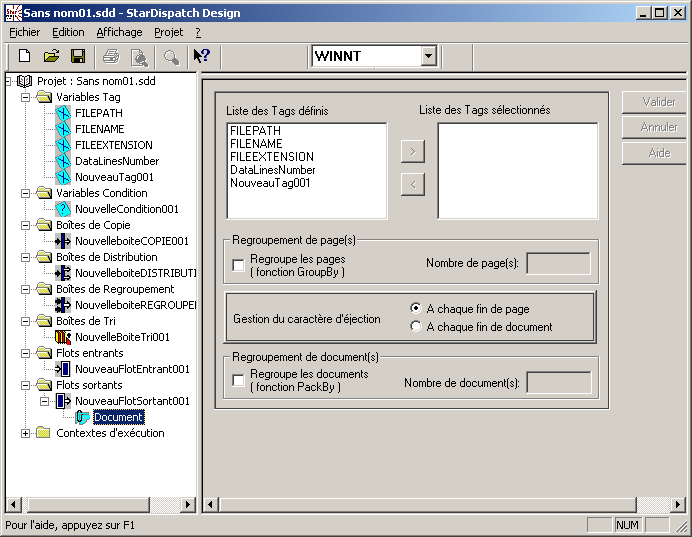Enable Regroupe les documents checkbox
The width and height of the screenshot is (692, 537).
pos(238,380)
